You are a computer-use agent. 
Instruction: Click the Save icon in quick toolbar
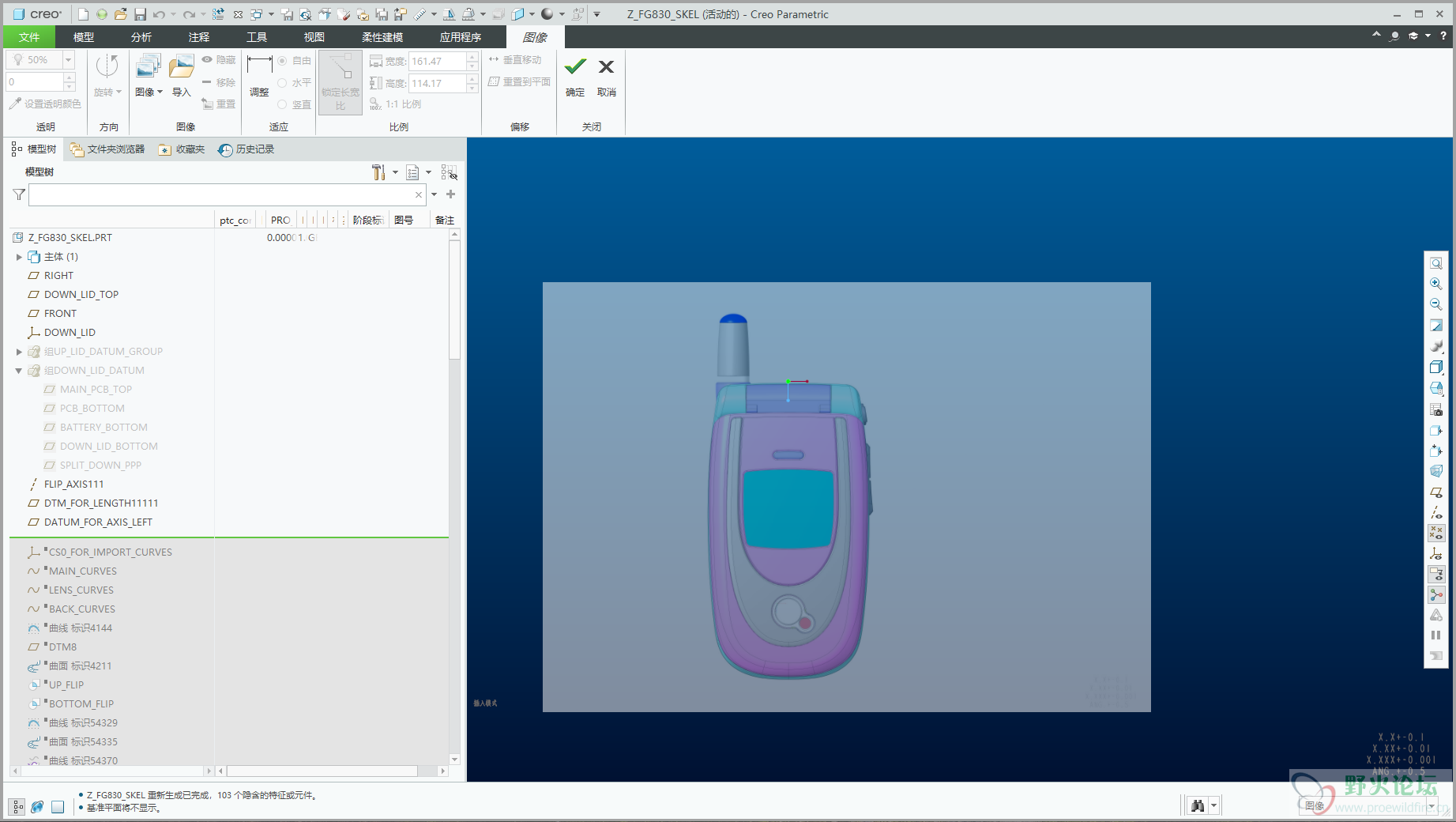pyautogui.click(x=140, y=14)
